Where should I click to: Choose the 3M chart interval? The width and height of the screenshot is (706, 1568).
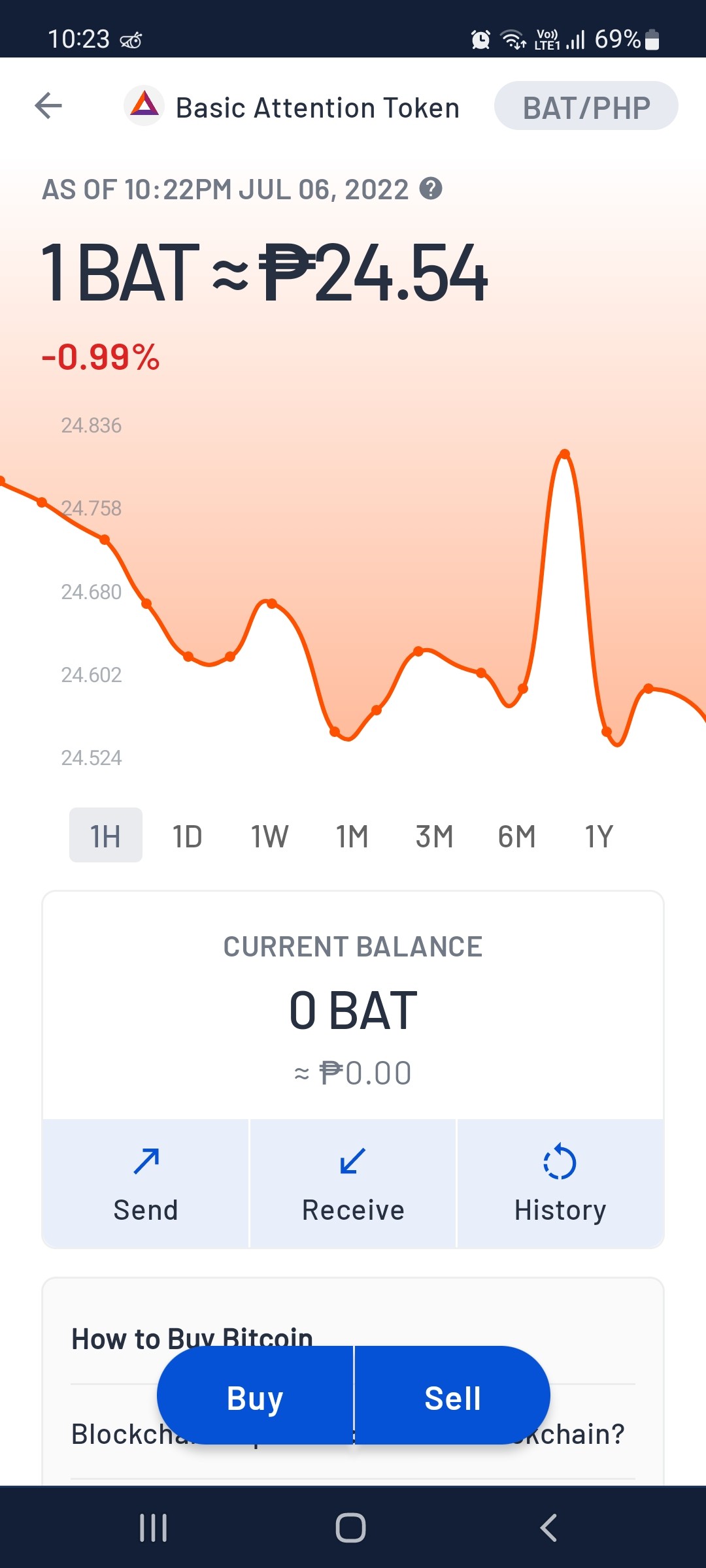[435, 836]
